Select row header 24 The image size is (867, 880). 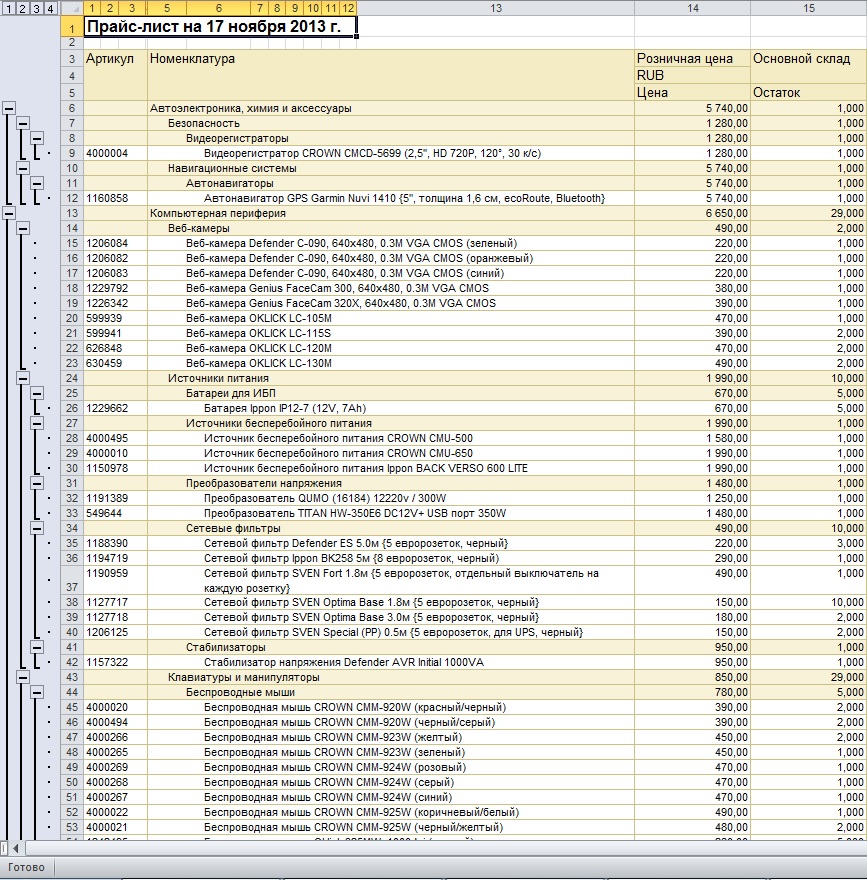72,378
